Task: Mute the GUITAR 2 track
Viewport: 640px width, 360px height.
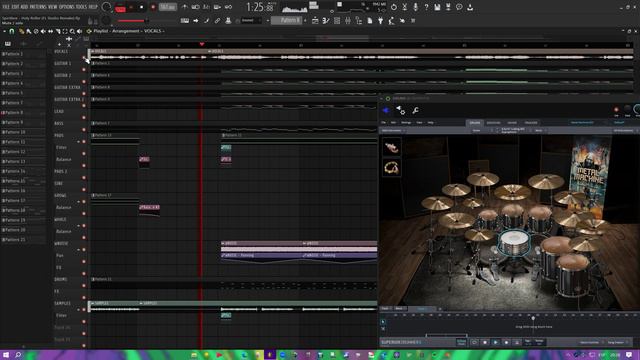Action: tap(84, 82)
